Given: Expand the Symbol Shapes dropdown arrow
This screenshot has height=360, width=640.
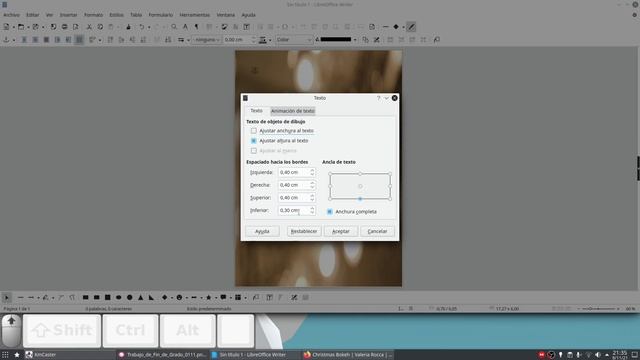Looking at the screenshot, I should [186, 298].
